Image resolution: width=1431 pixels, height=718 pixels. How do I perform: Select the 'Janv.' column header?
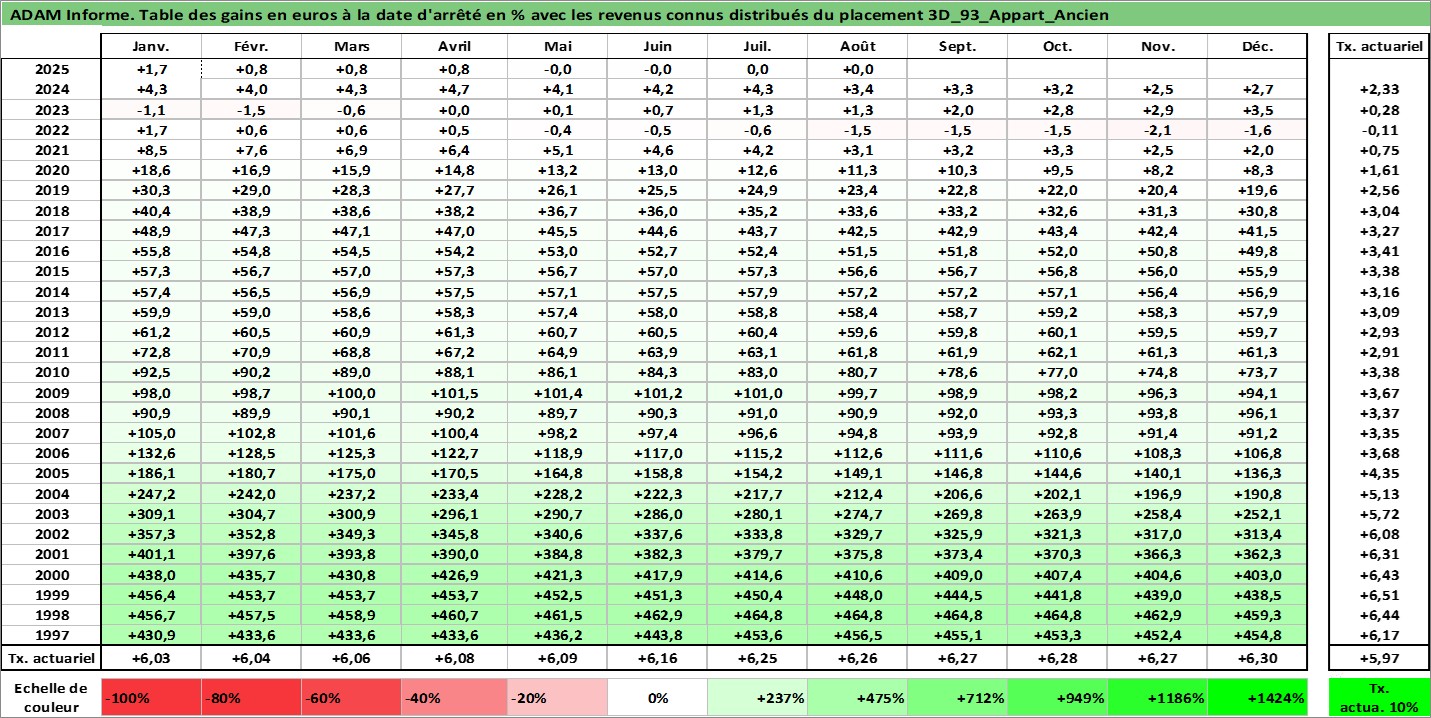pyautogui.click(x=151, y=47)
